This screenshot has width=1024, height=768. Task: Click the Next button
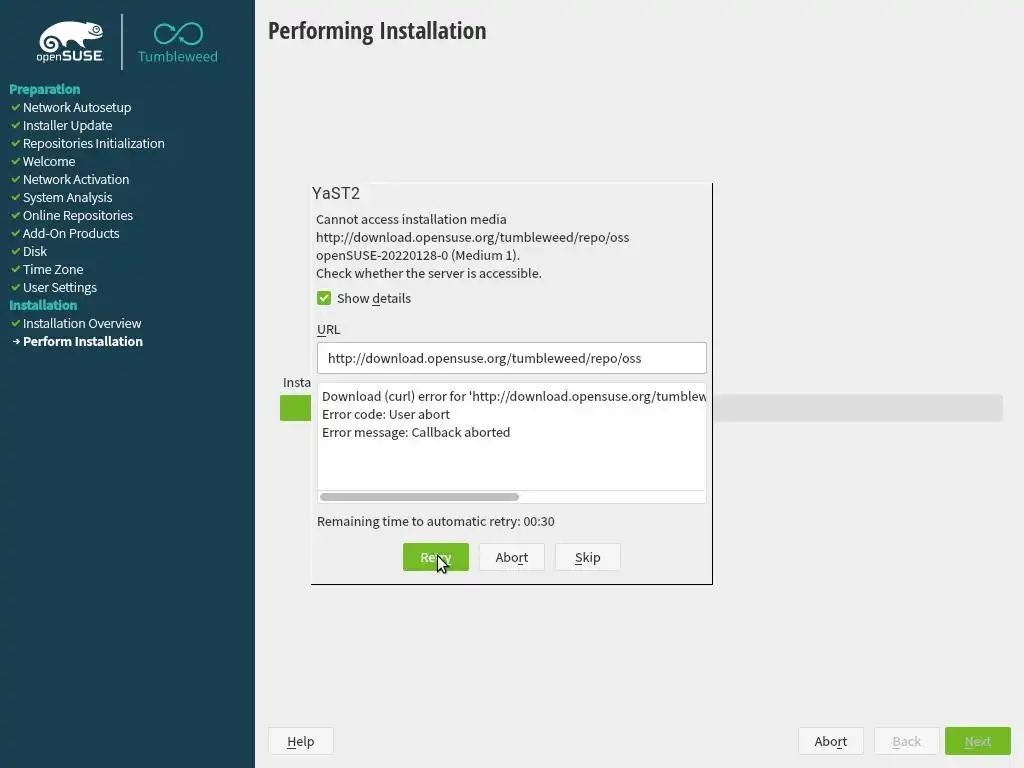[x=978, y=741]
